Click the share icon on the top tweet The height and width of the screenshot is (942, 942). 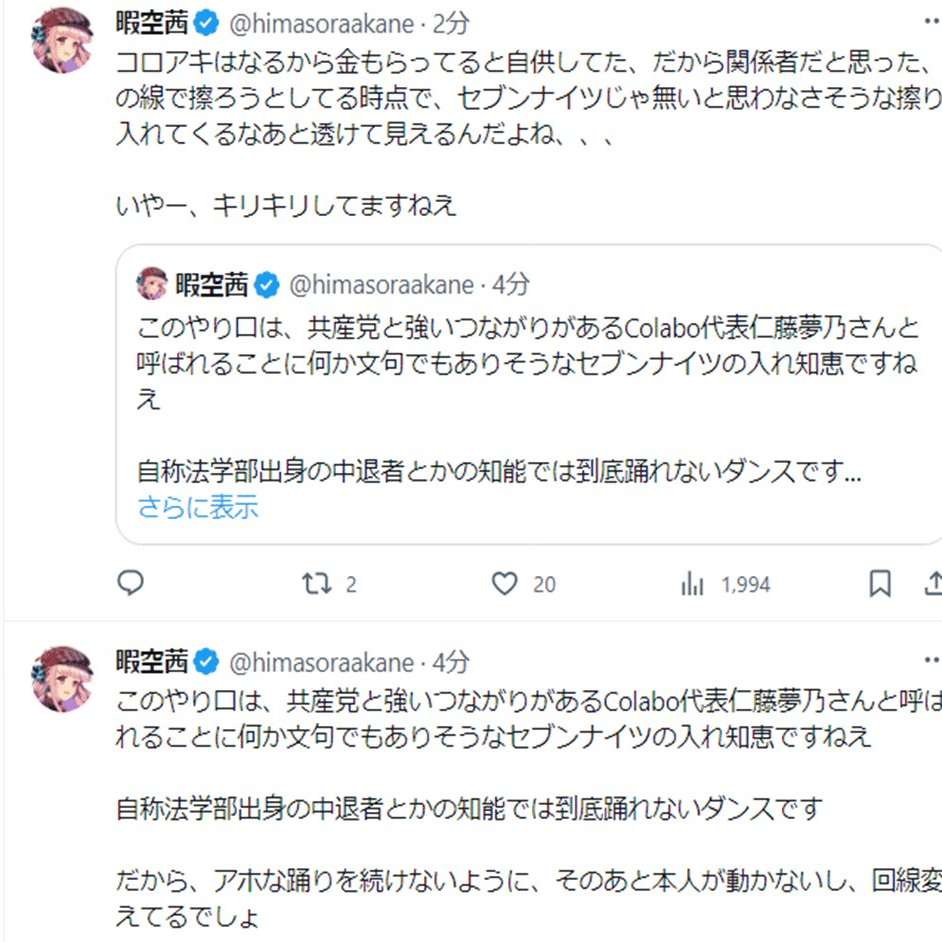point(932,584)
